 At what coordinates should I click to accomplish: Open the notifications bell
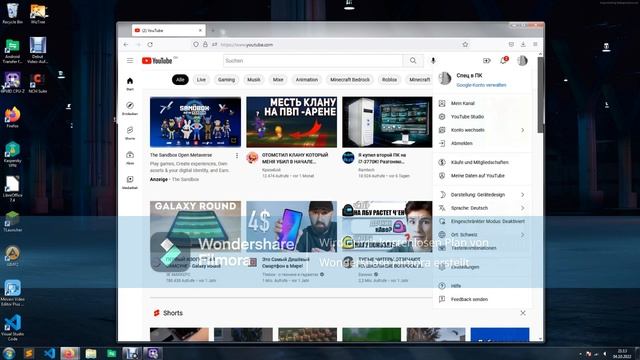coord(503,61)
